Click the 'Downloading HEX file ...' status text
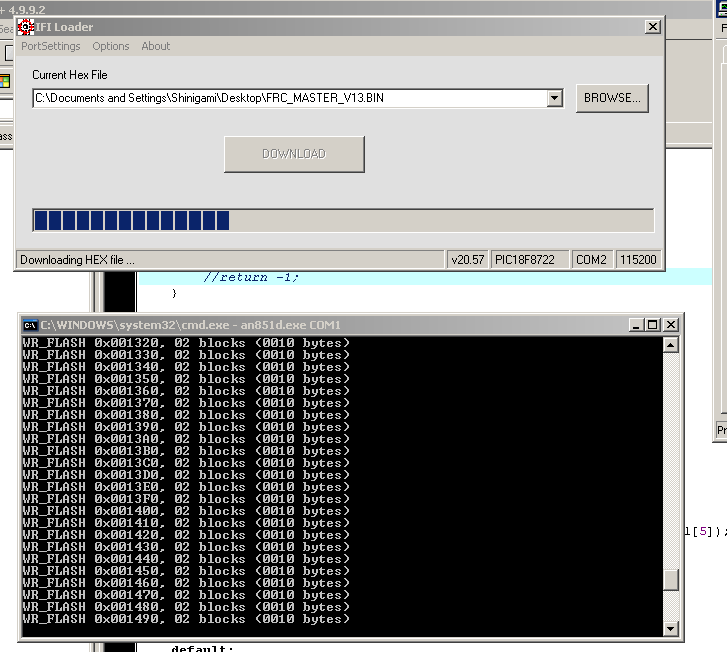The width and height of the screenshot is (727, 652). [77, 260]
